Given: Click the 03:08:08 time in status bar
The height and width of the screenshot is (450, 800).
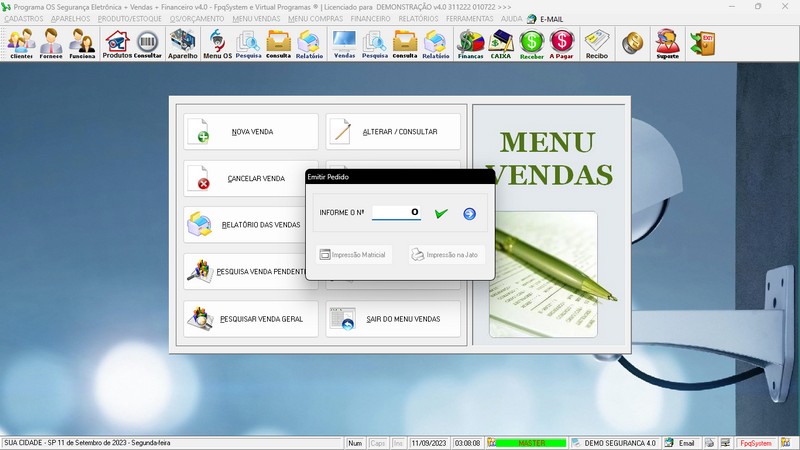Looking at the screenshot, I should coord(467,443).
